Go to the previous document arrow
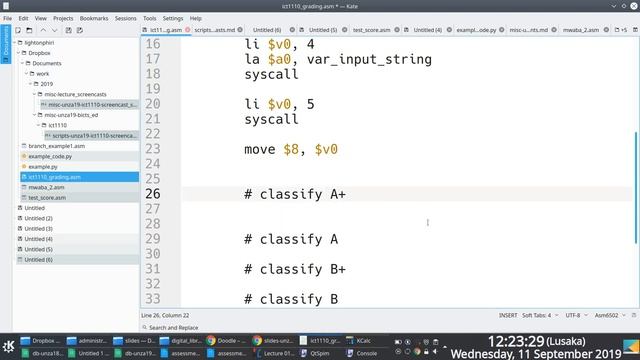Screen dimensions: 640x360 coord(43,30)
